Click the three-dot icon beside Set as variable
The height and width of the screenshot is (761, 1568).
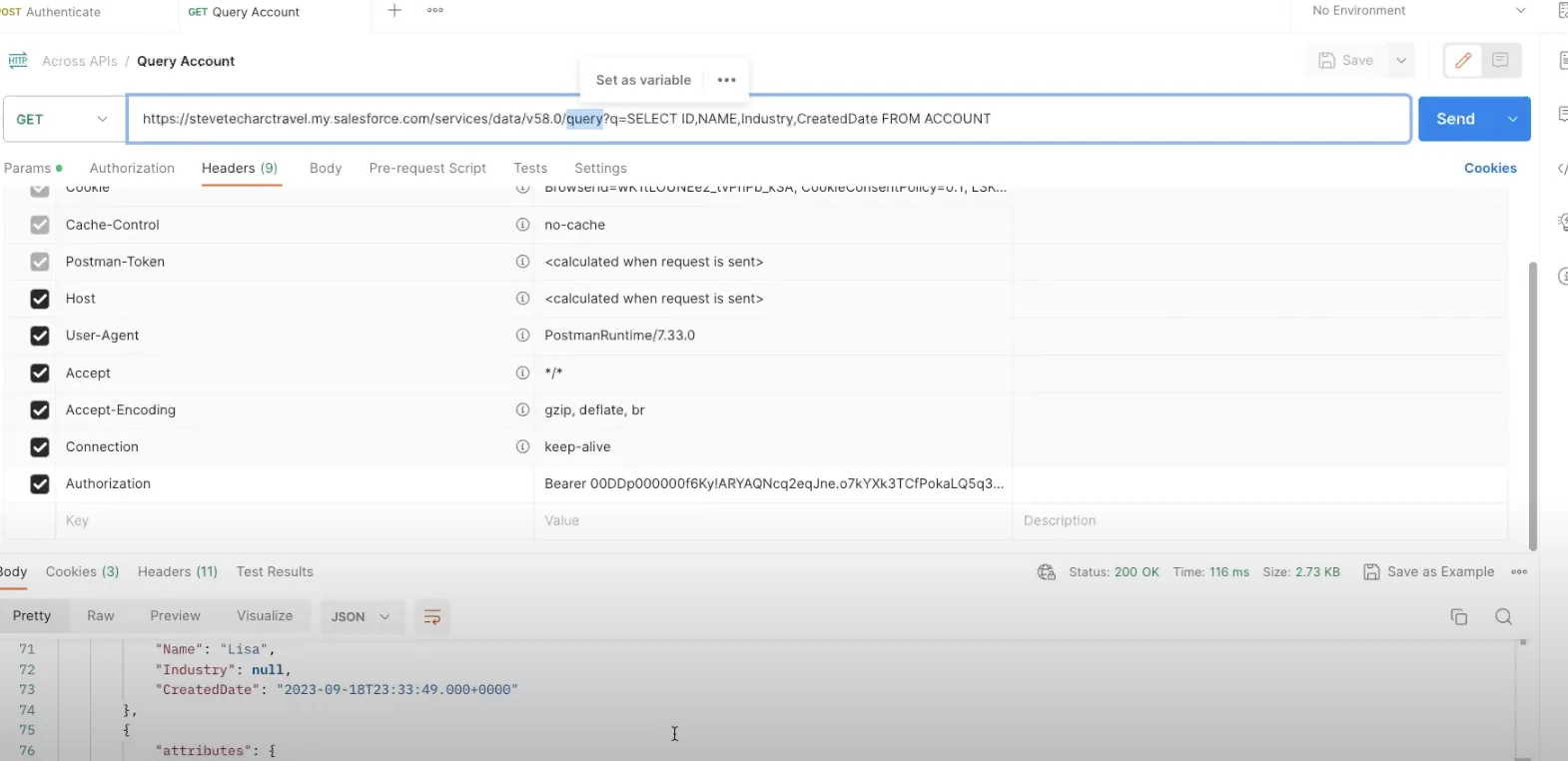[727, 80]
